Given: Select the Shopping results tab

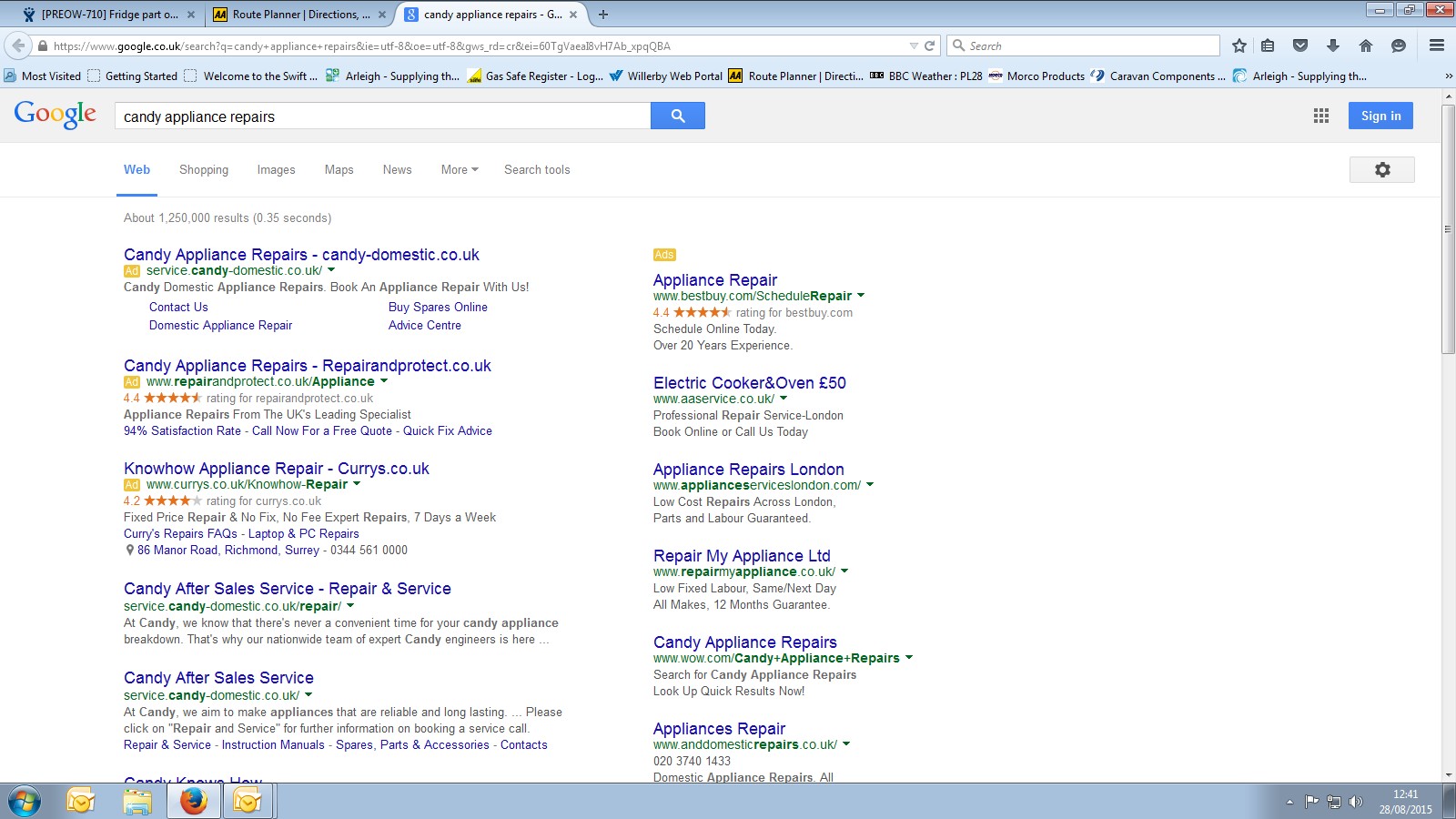Looking at the screenshot, I should 204,170.
